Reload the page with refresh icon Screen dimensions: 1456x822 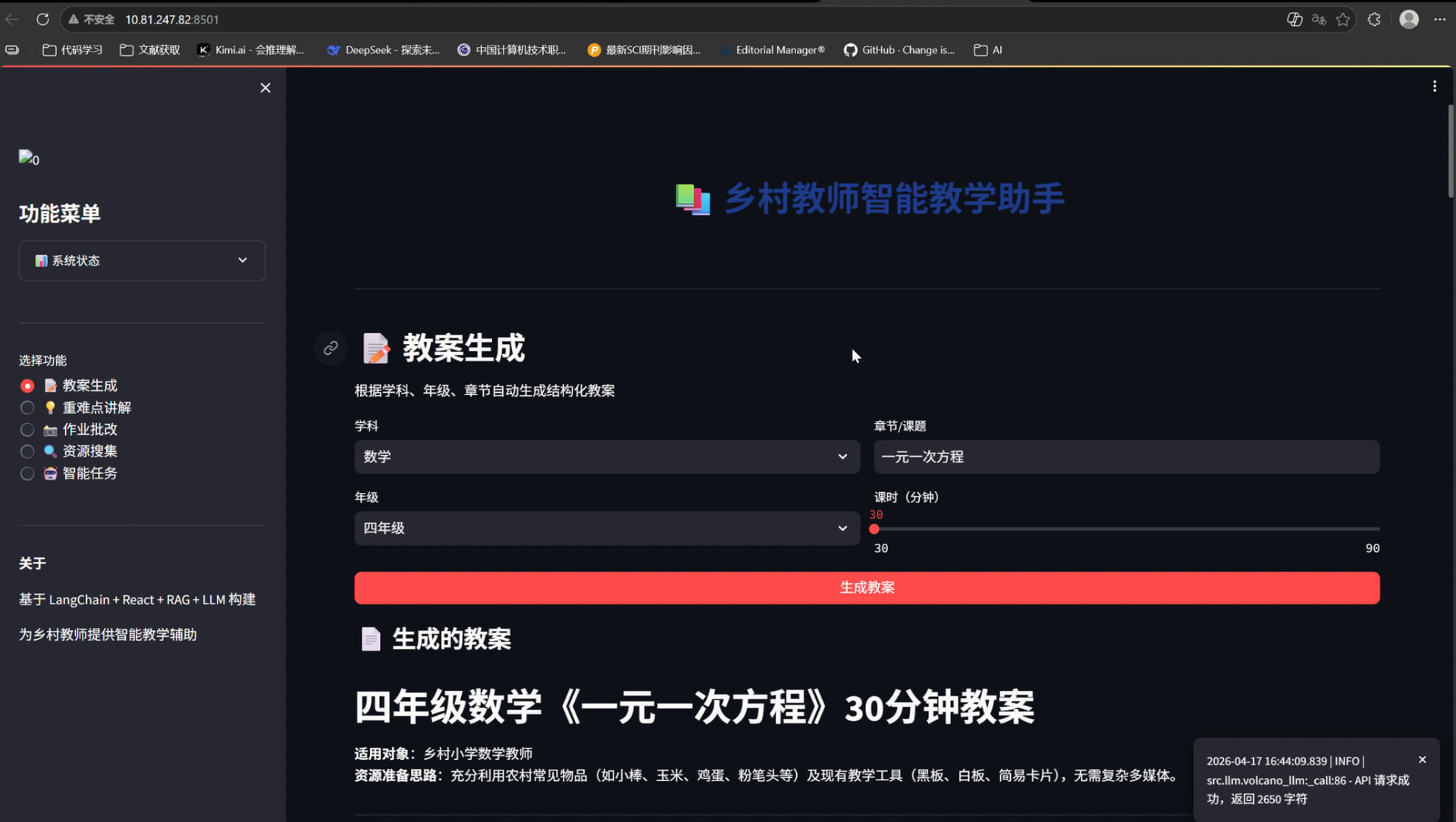tap(42, 20)
